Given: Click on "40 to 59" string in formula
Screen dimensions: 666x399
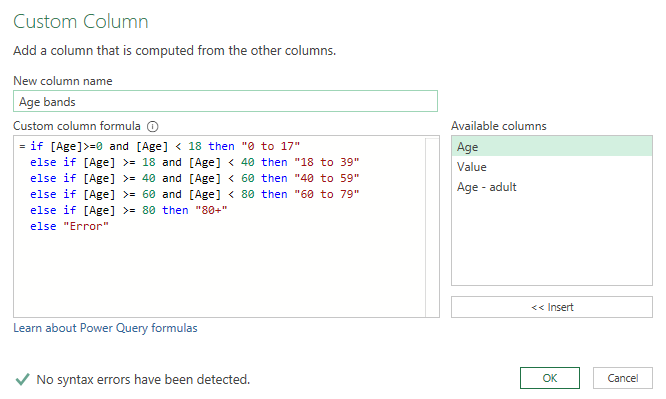Looking at the screenshot, I should [x=327, y=178].
